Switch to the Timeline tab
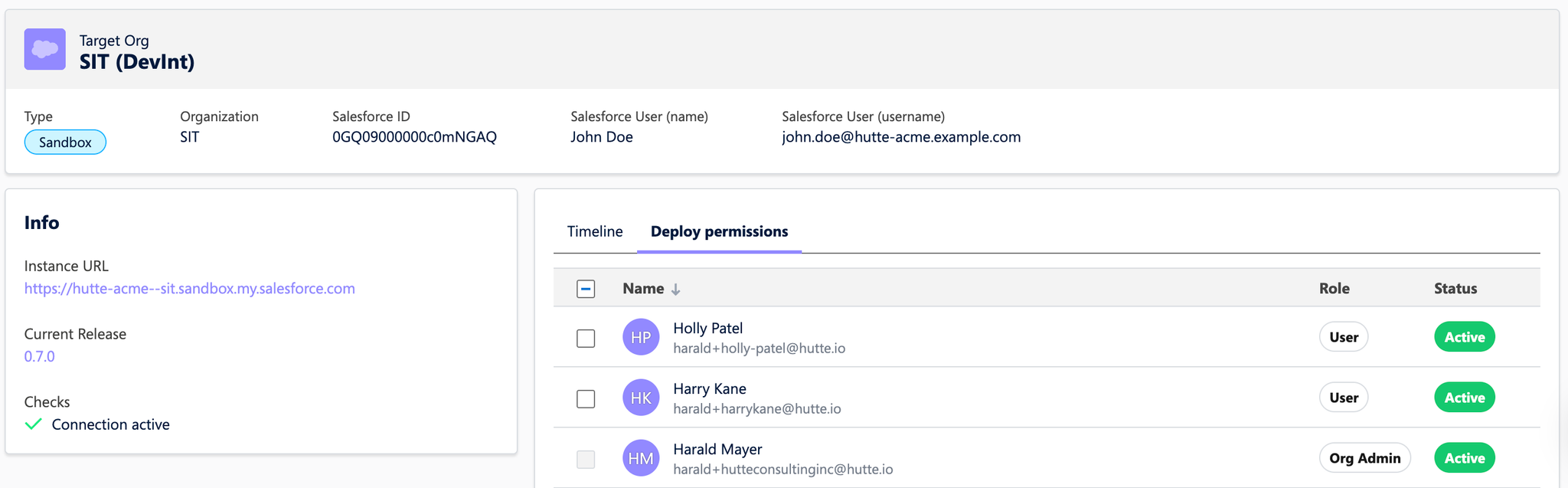Image resolution: width=1568 pixels, height=488 pixels. click(595, 231)
